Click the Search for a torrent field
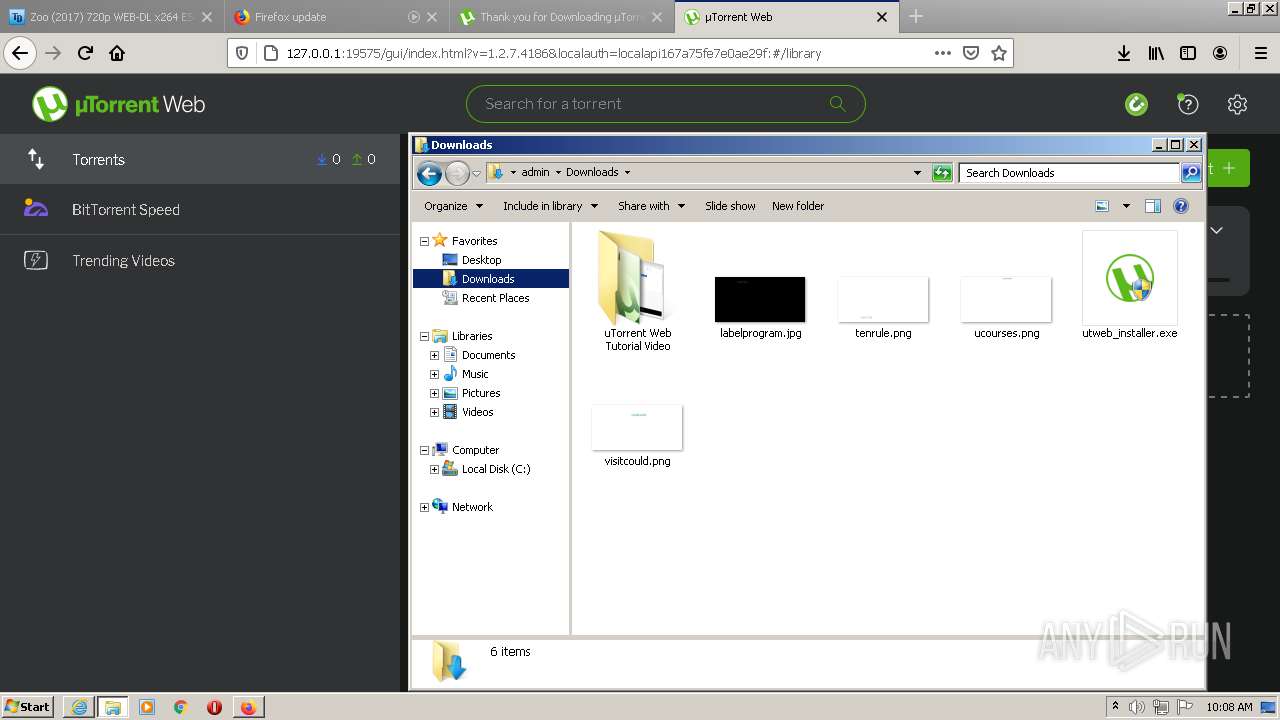1280x720 pixels. pyautogui.click(x=665, y=104)
